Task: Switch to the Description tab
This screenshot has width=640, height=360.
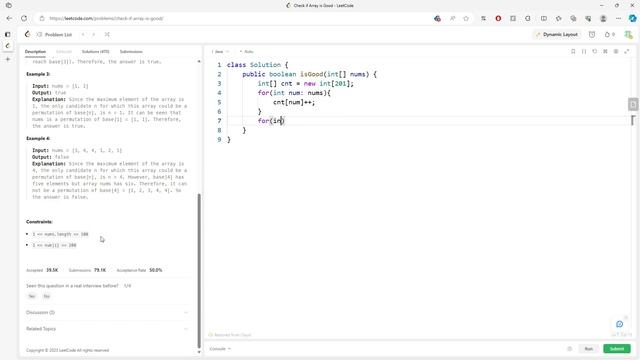Action: (35, 52)
